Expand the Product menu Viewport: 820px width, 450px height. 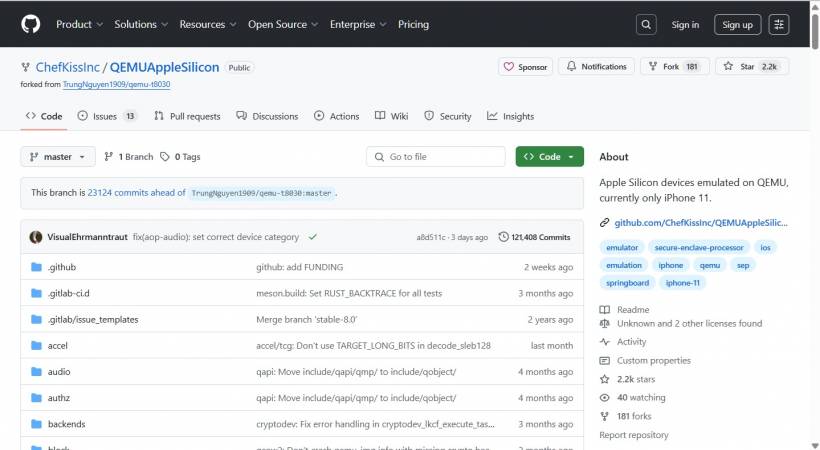click(x=79, y=24)
